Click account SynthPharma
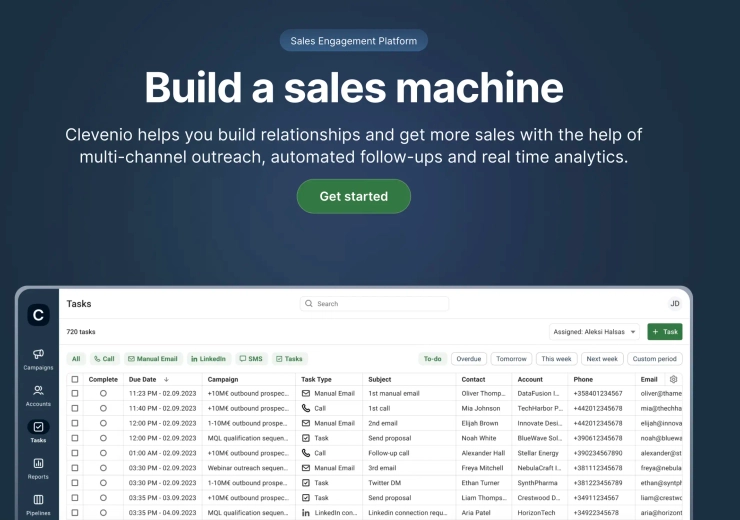 [538, 483]
